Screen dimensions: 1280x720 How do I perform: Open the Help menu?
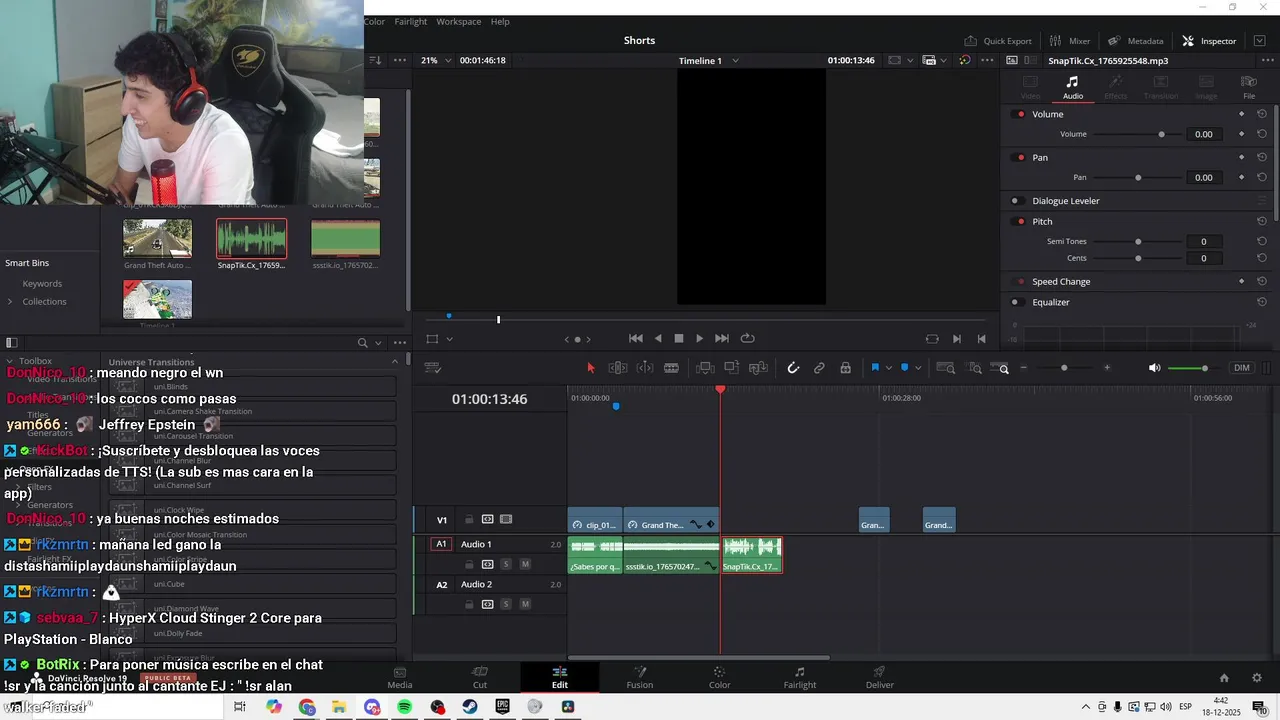pos(500,22)
